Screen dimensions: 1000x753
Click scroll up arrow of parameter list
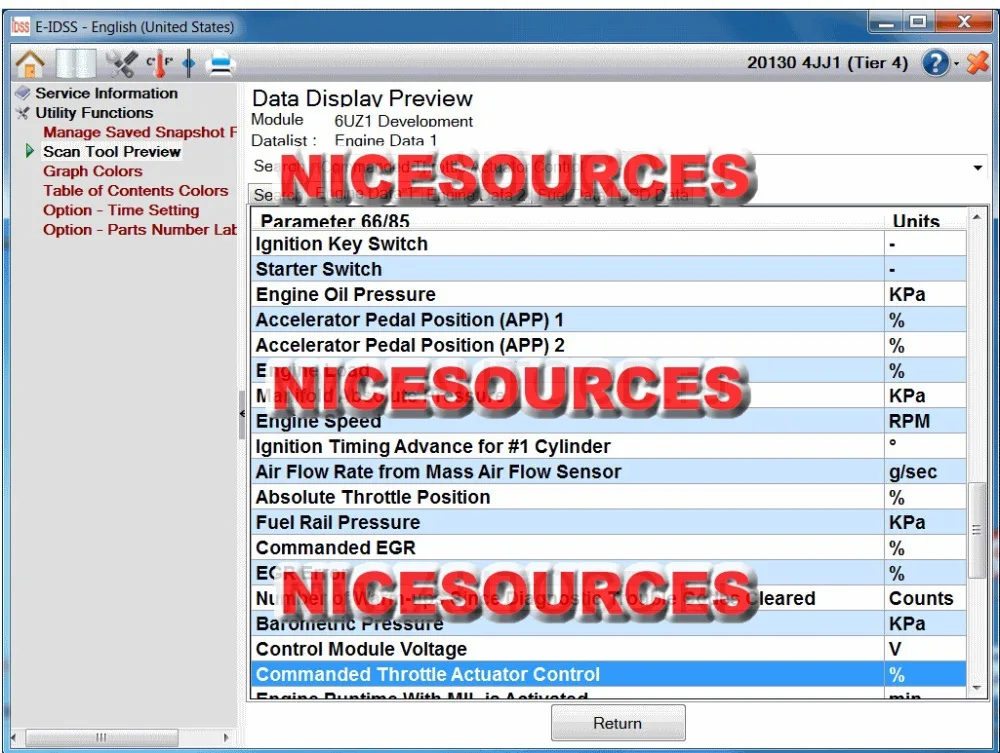pos(976,217)
